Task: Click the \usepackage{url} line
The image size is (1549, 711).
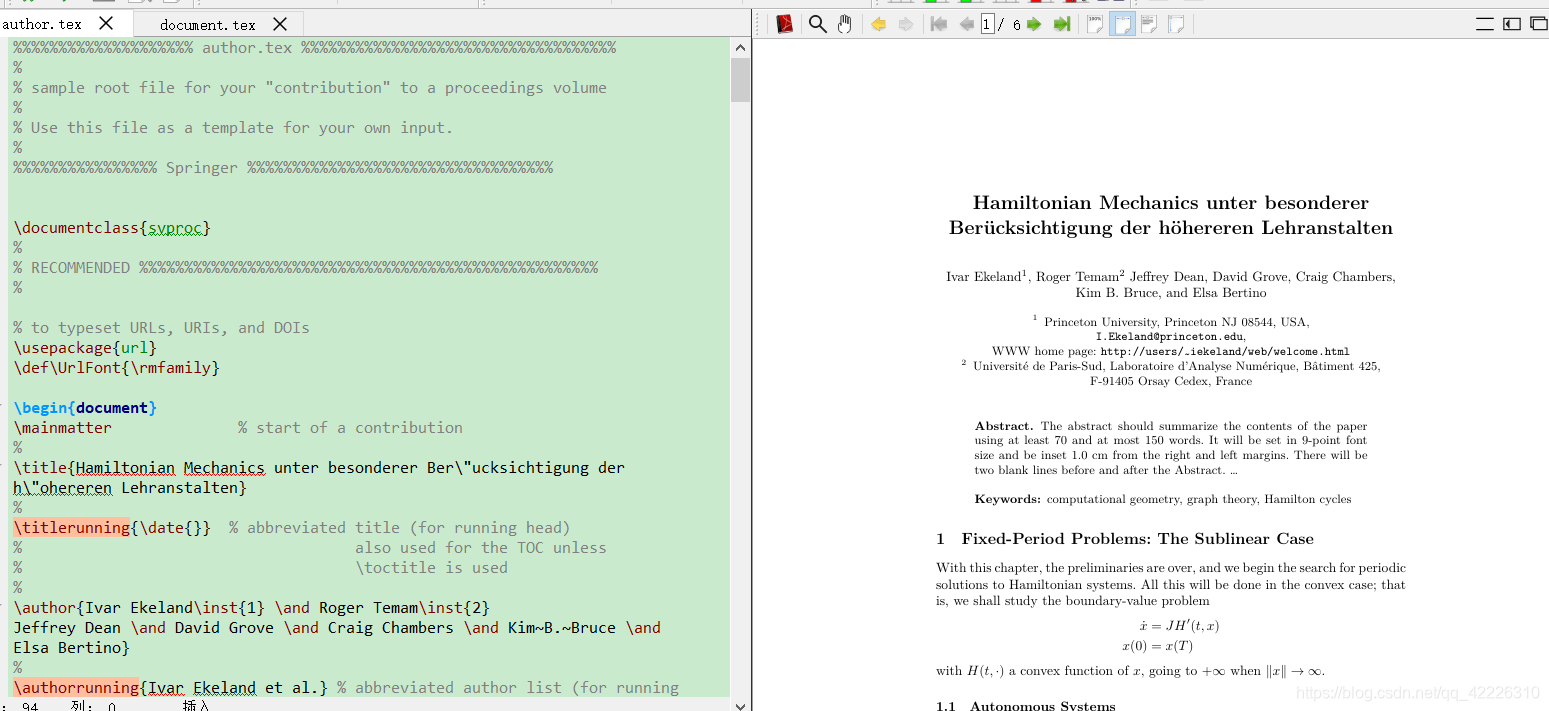Action: (x=85, y=348)
